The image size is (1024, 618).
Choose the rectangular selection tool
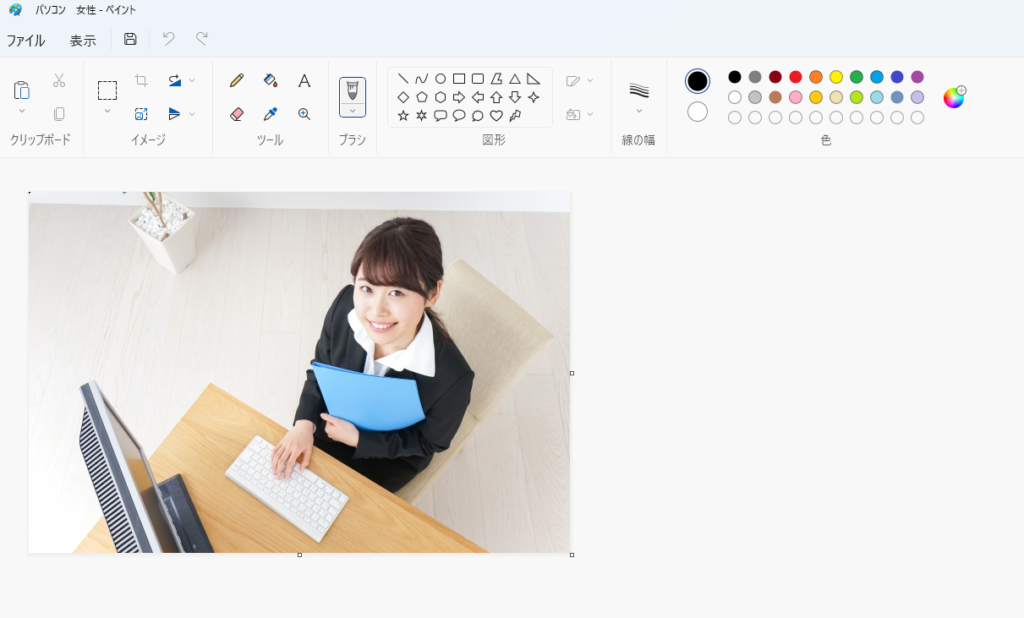coord(107,90)
